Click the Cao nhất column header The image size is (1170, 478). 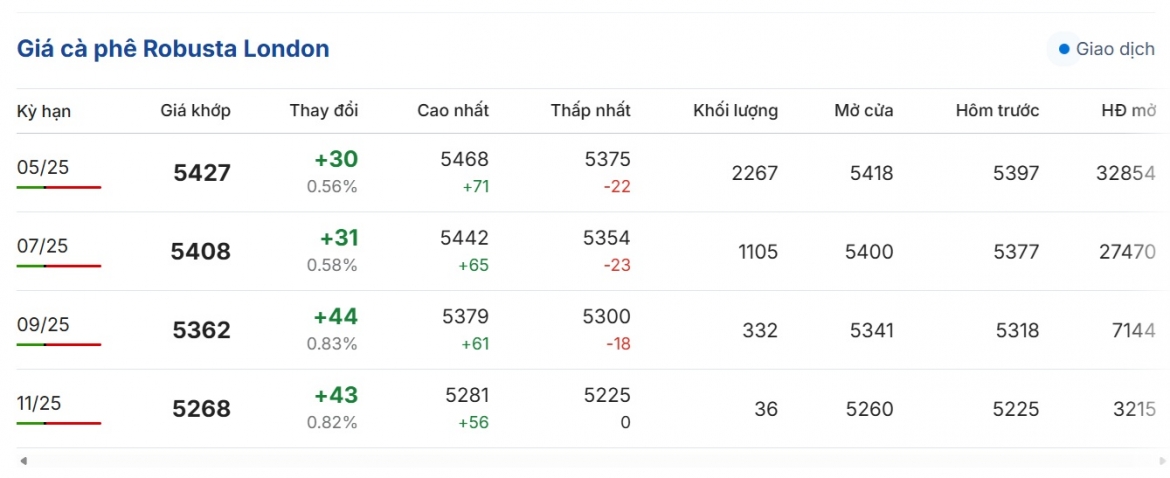(453, 111)
